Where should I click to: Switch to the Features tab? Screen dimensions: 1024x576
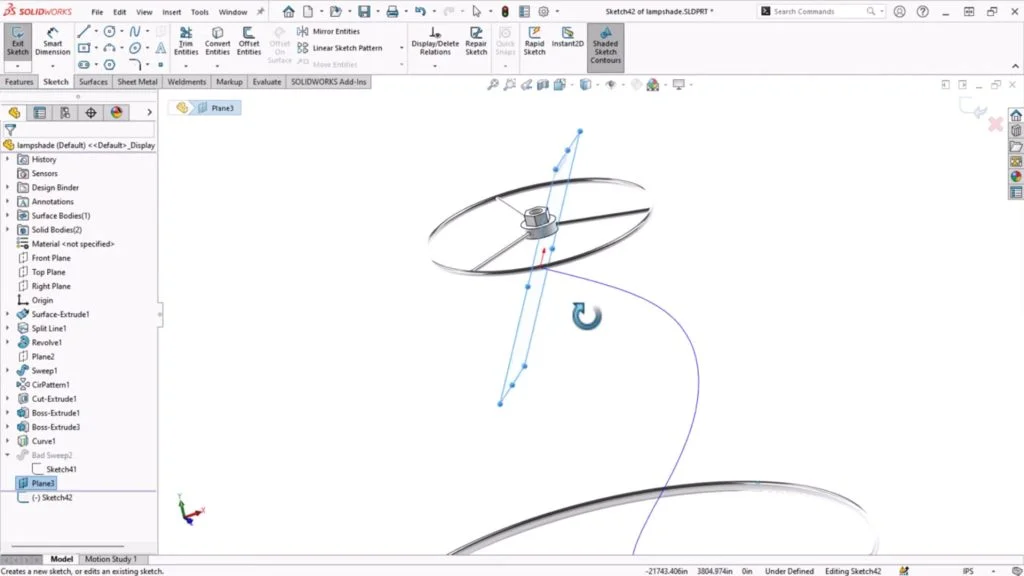coord(19,81)
